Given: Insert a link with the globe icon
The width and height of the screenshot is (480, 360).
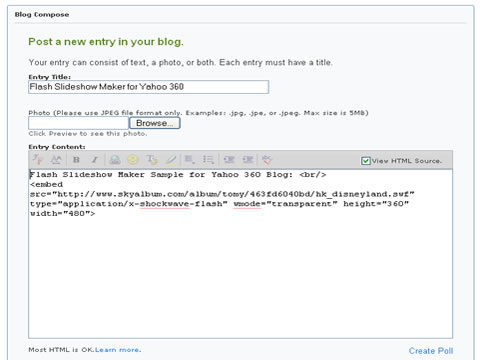Looking at the screenshot, I should tap(115, 160).
